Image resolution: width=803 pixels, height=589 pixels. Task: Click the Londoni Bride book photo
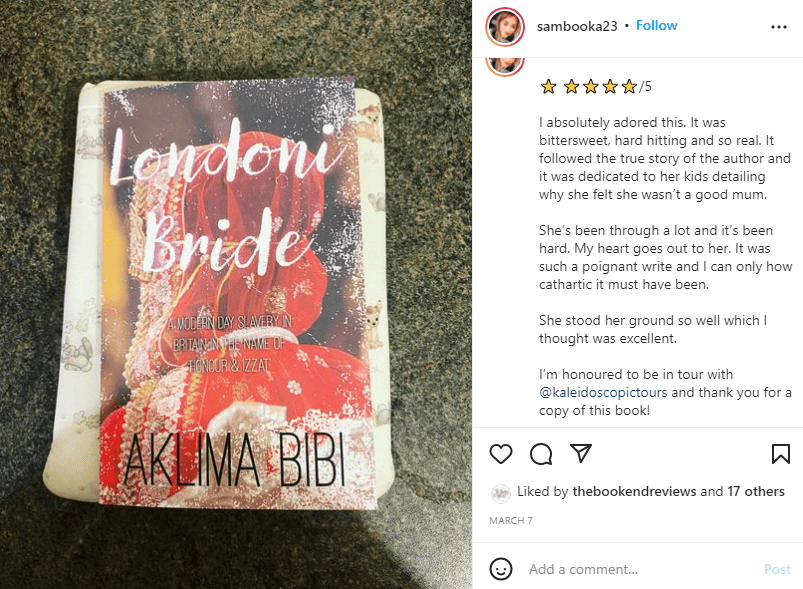[x=236, y=294]
